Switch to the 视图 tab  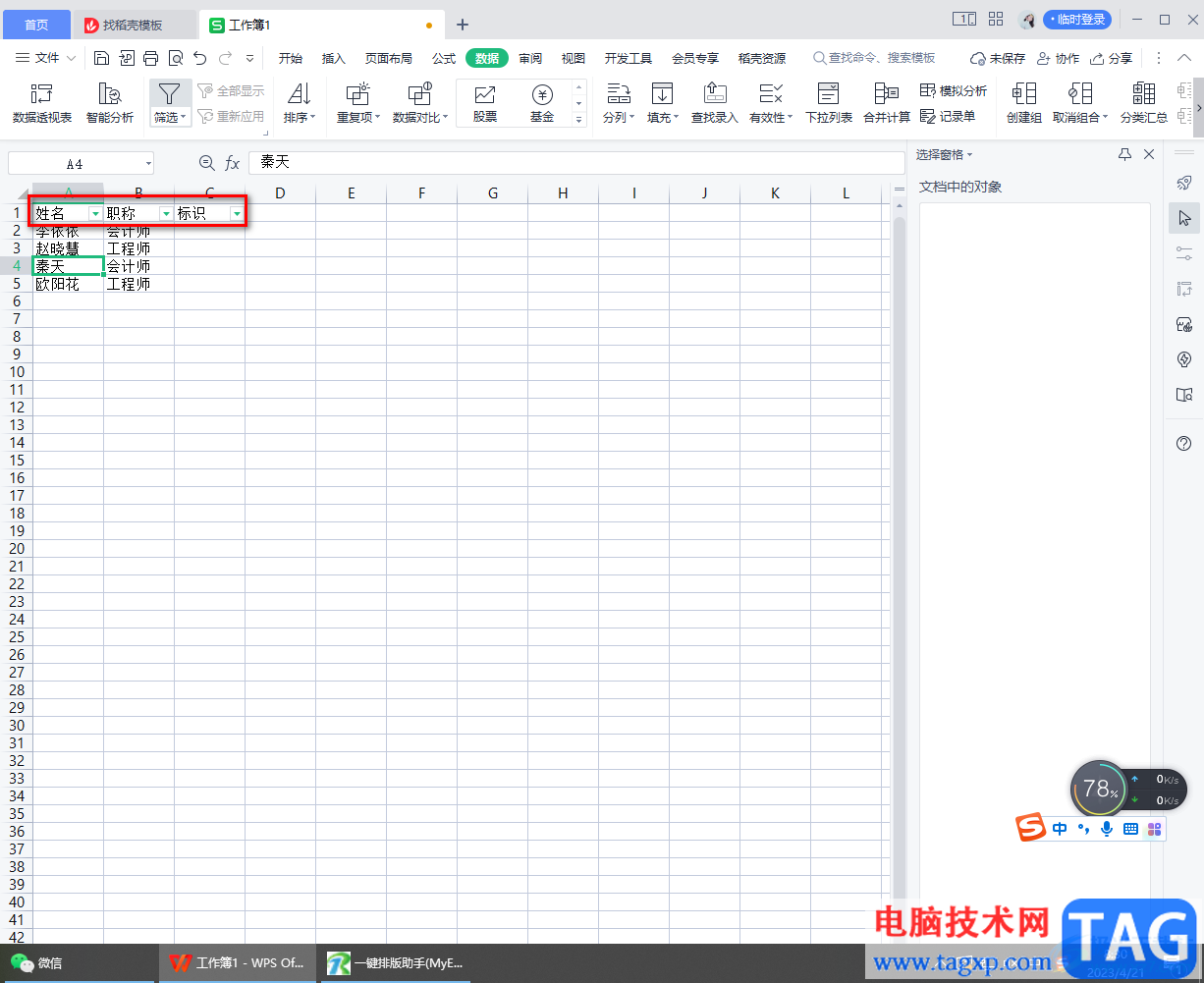point(574,58)
